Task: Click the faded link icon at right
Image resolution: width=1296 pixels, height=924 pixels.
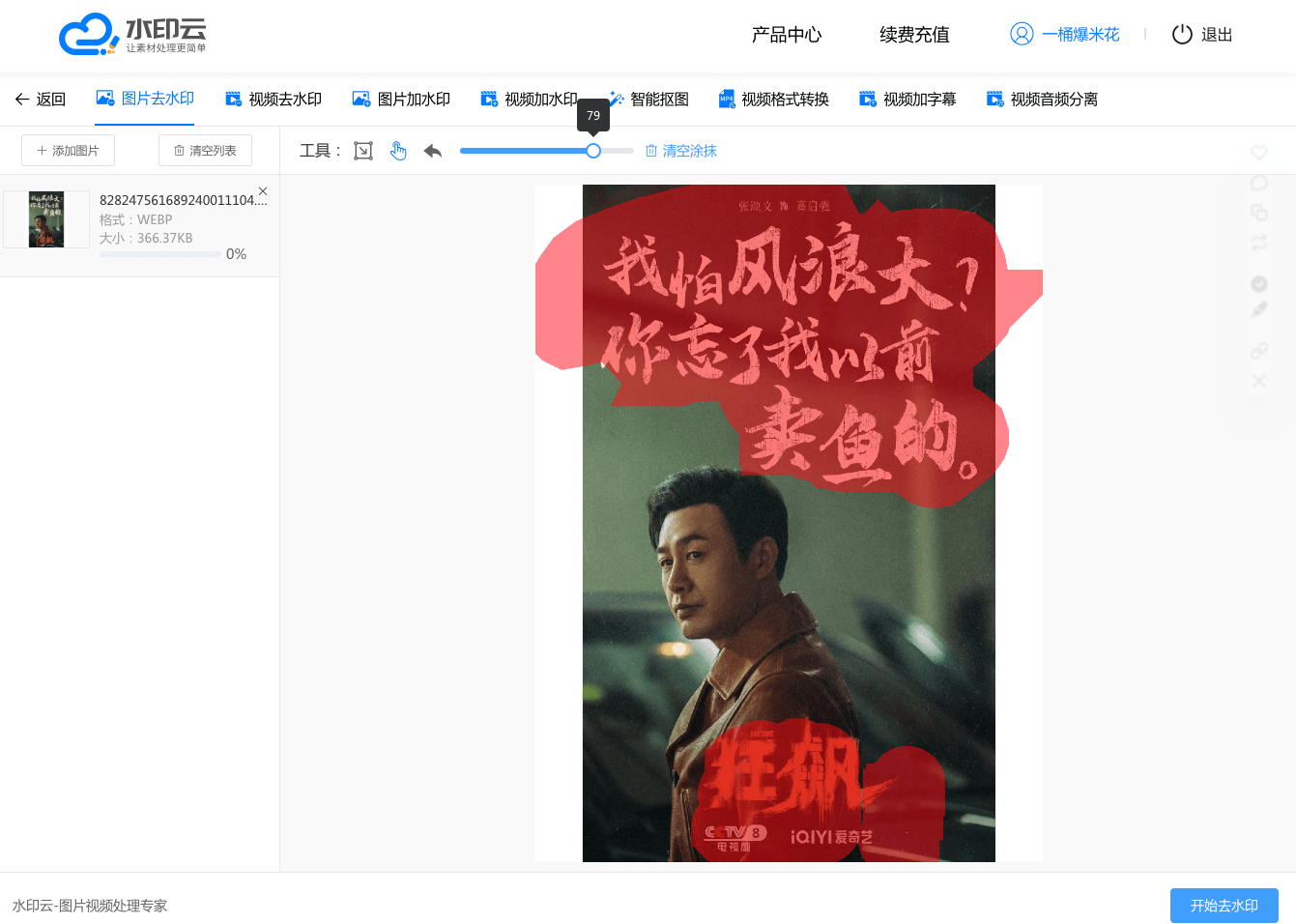Action: point(1259,350)
